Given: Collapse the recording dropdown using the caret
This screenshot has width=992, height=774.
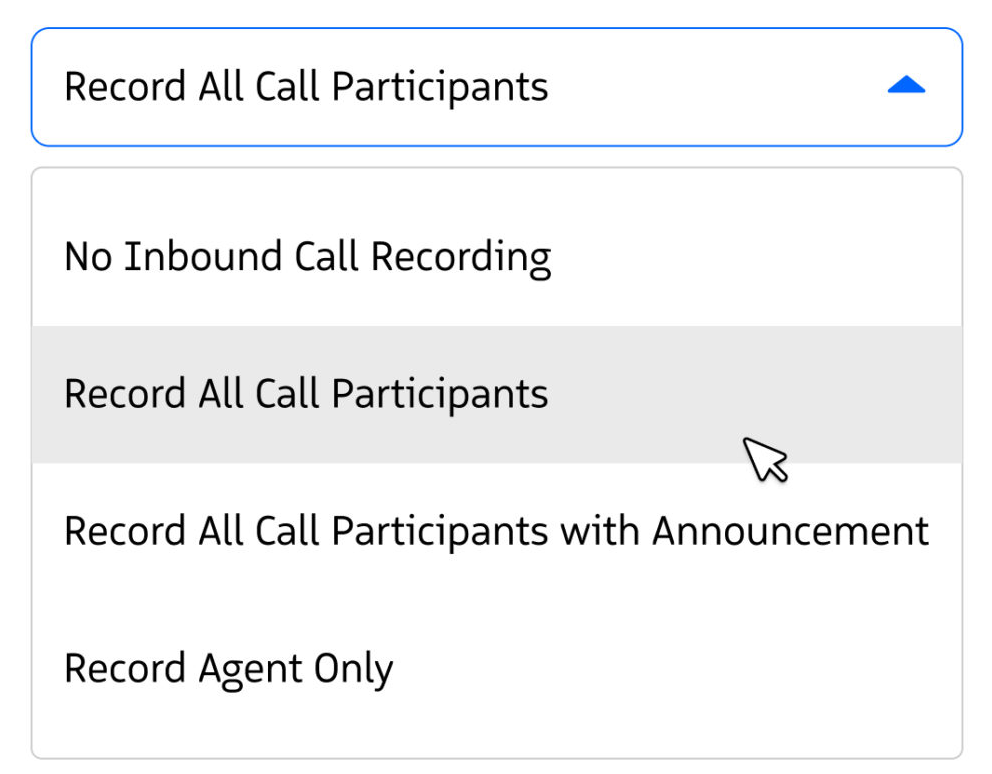Looking at the screenshot, I should [x=906, y=87].
